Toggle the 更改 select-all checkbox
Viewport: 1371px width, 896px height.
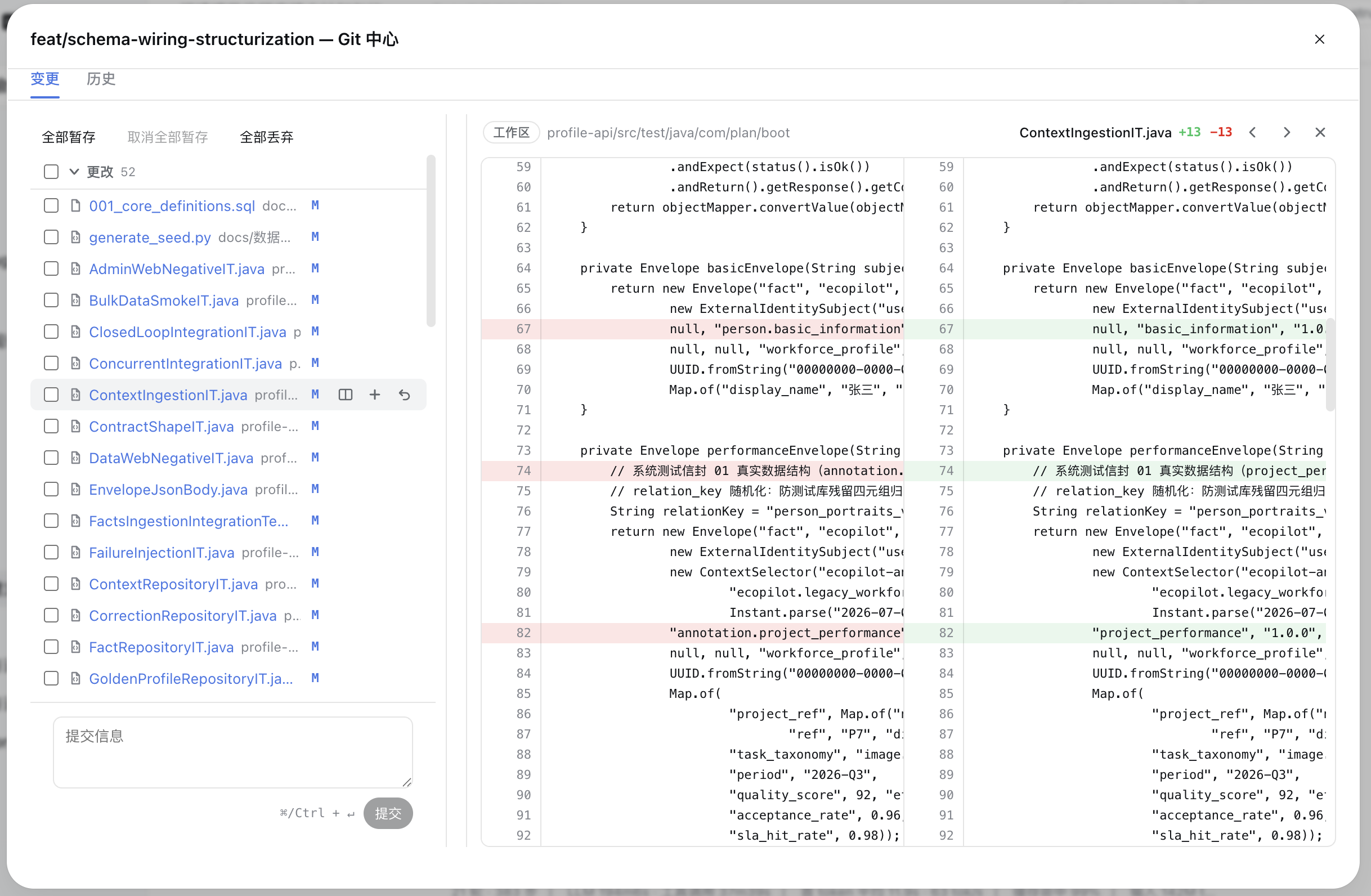51,172
